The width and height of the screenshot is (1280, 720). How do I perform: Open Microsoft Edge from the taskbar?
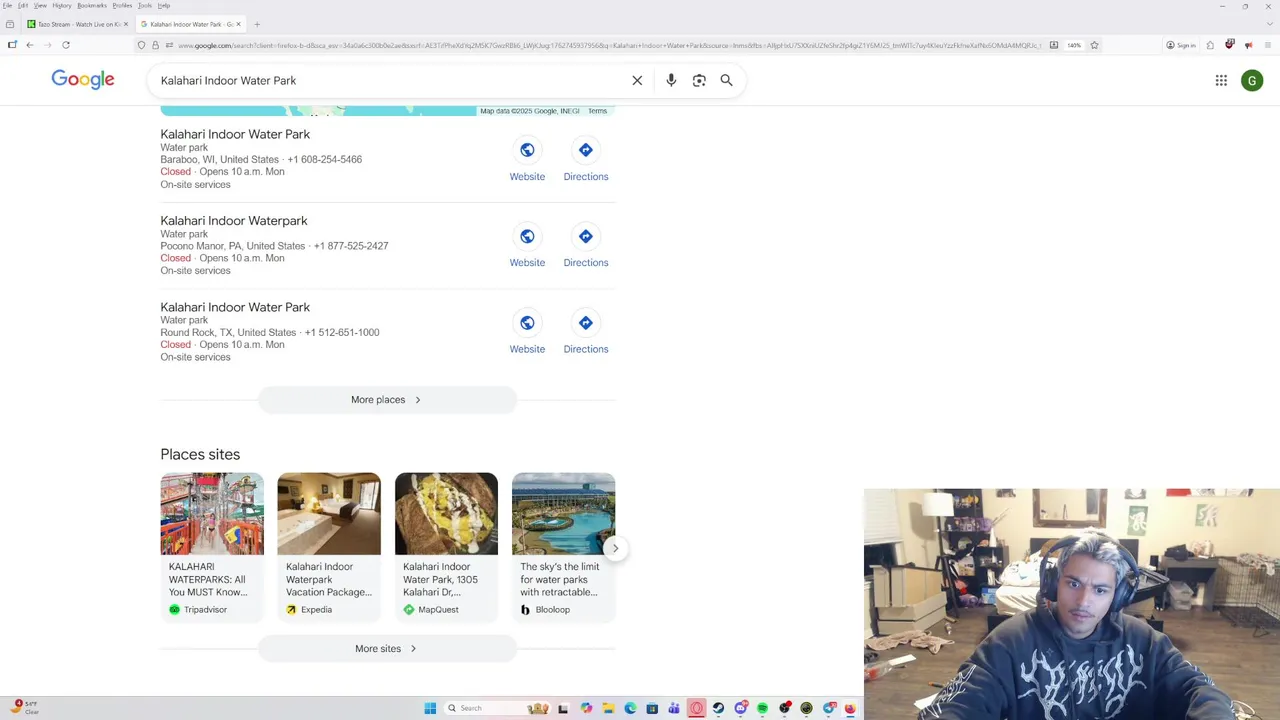click(631, 708)
